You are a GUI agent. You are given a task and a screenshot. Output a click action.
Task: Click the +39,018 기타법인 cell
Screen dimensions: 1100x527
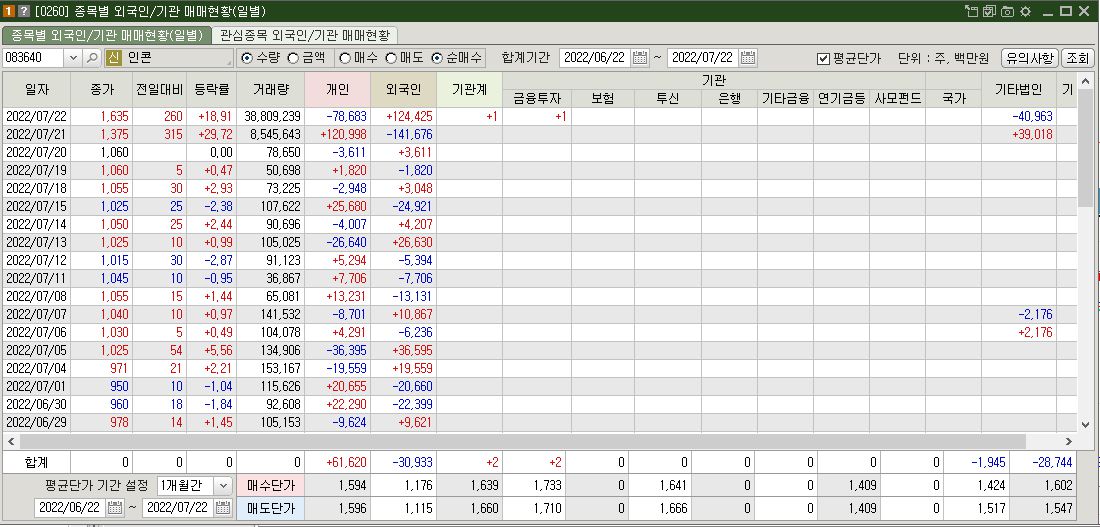1019,134
